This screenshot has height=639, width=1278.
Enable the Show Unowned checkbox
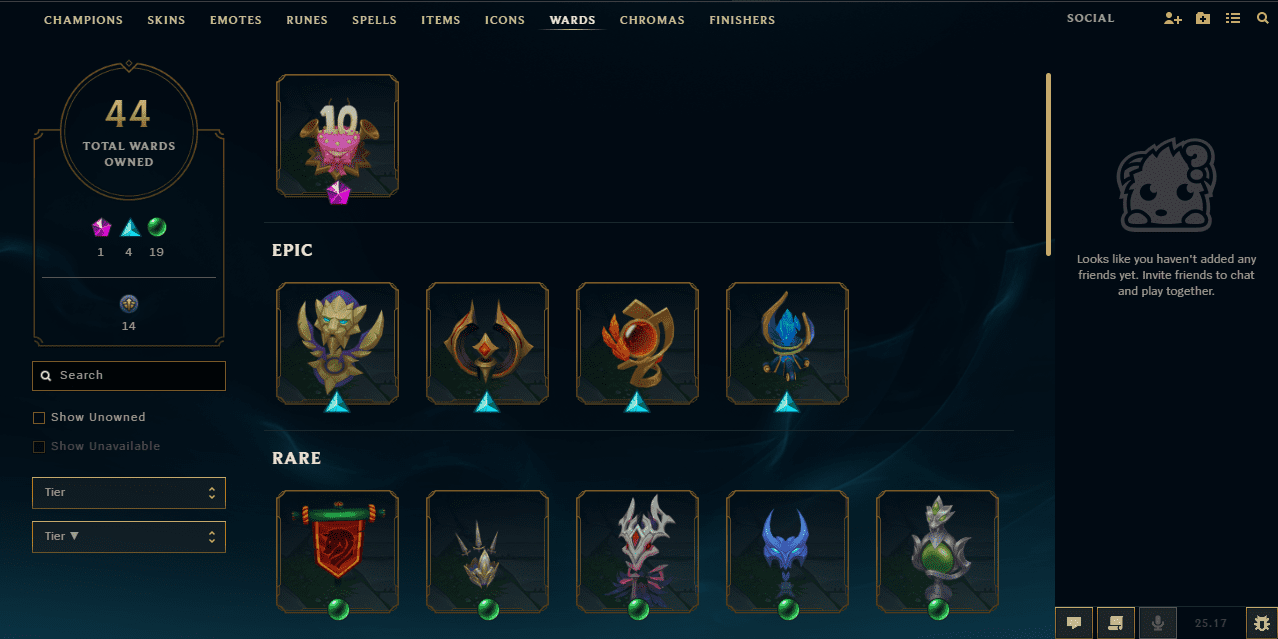pos(39,418)
